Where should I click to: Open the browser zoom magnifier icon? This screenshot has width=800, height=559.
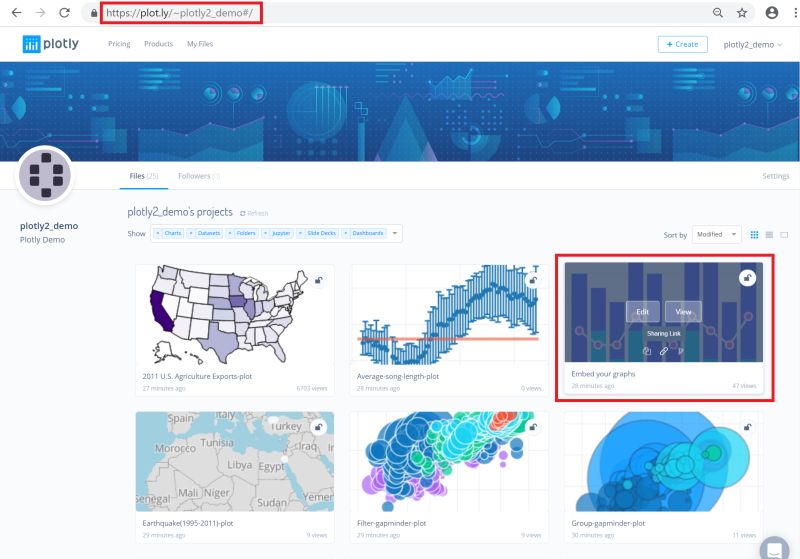pyautogui.click(x=718, y=13)
